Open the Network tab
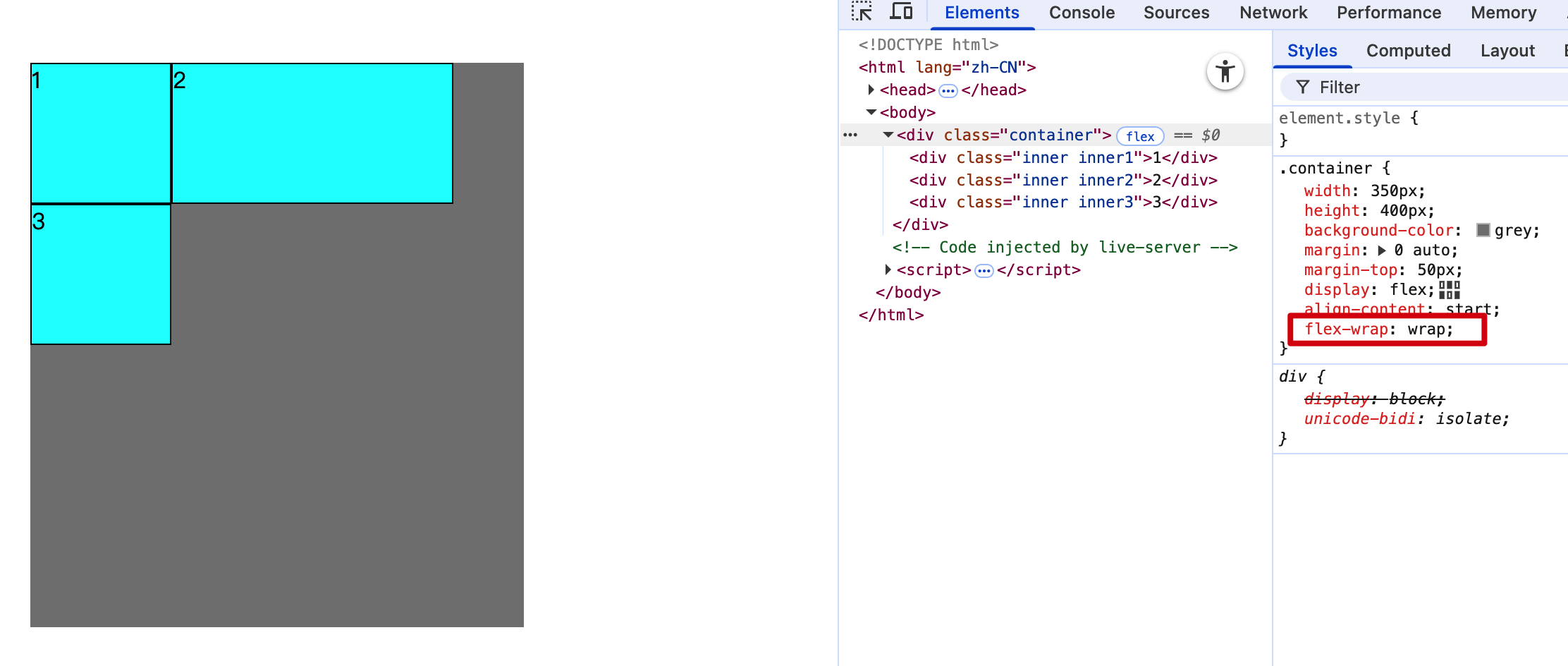Viewport: 1568px width, 666px height. [x=1274, y=13]
